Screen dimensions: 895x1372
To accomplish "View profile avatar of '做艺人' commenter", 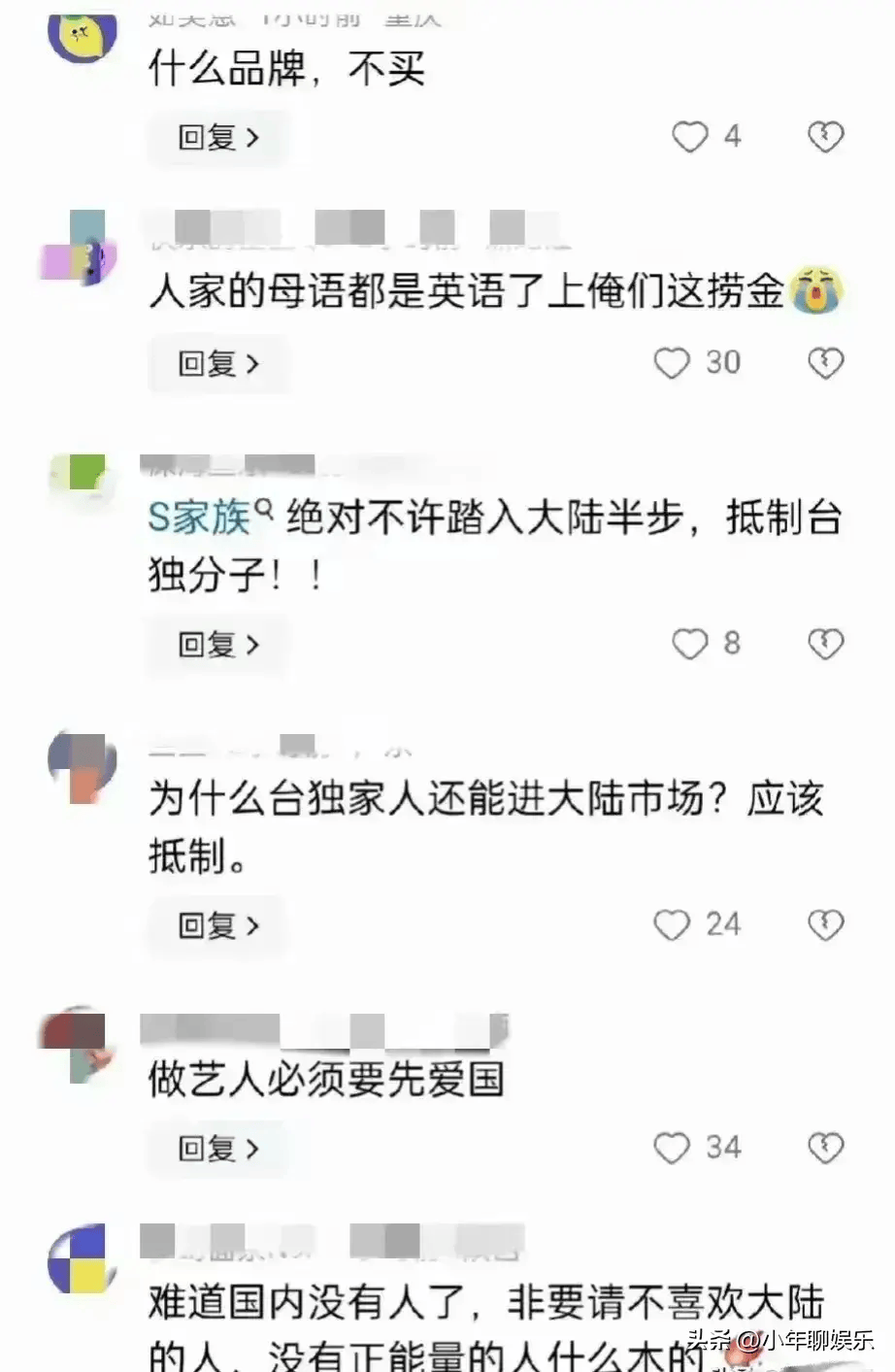I will click(x=80, y=1047).
